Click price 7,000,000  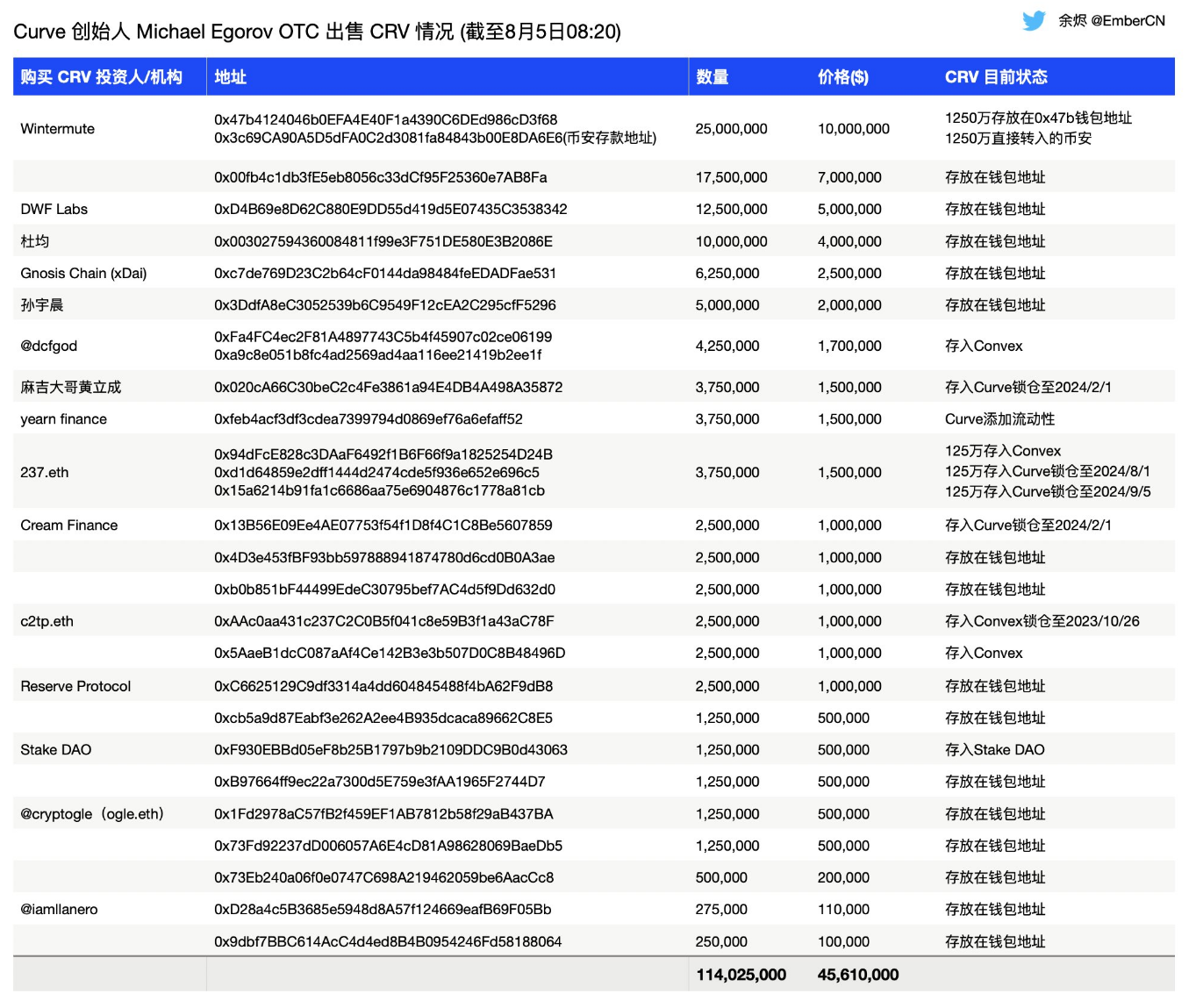tap(849, 177)
